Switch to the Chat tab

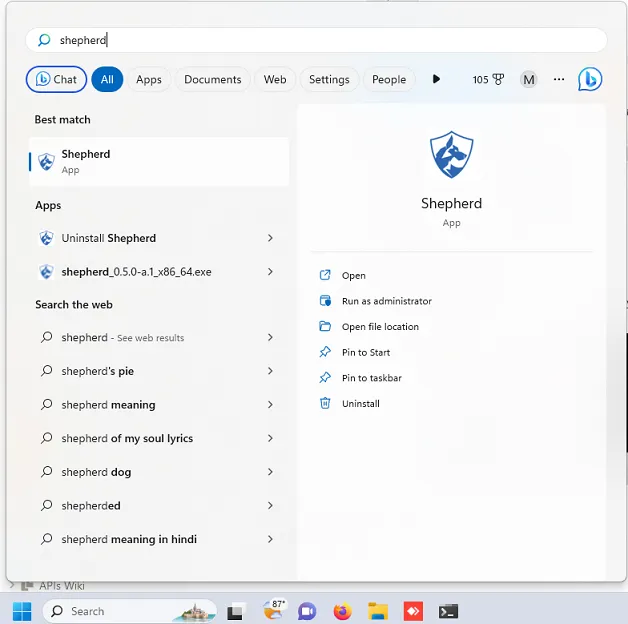pos(56,79)
